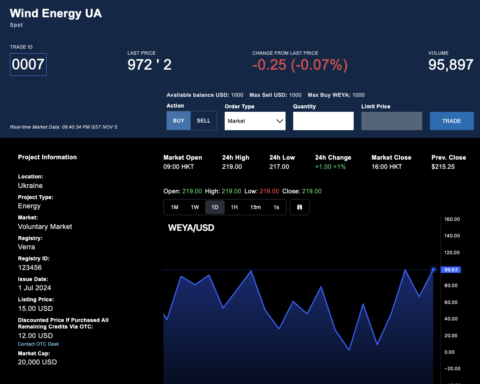
Task: Click the Registry ID 123456 value
Action: (x=30, y=268)
